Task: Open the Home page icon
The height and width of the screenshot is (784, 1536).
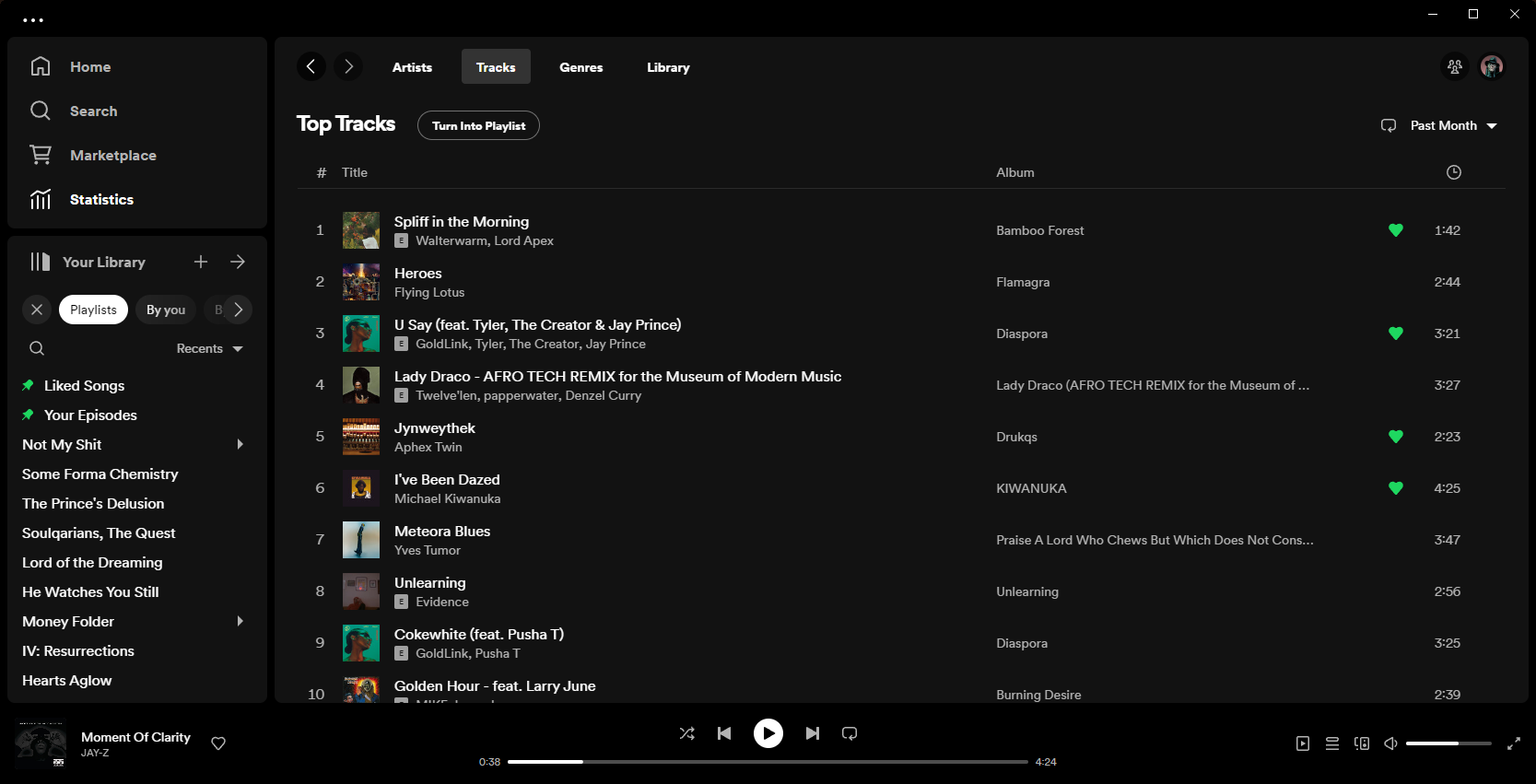Action: 41,66
